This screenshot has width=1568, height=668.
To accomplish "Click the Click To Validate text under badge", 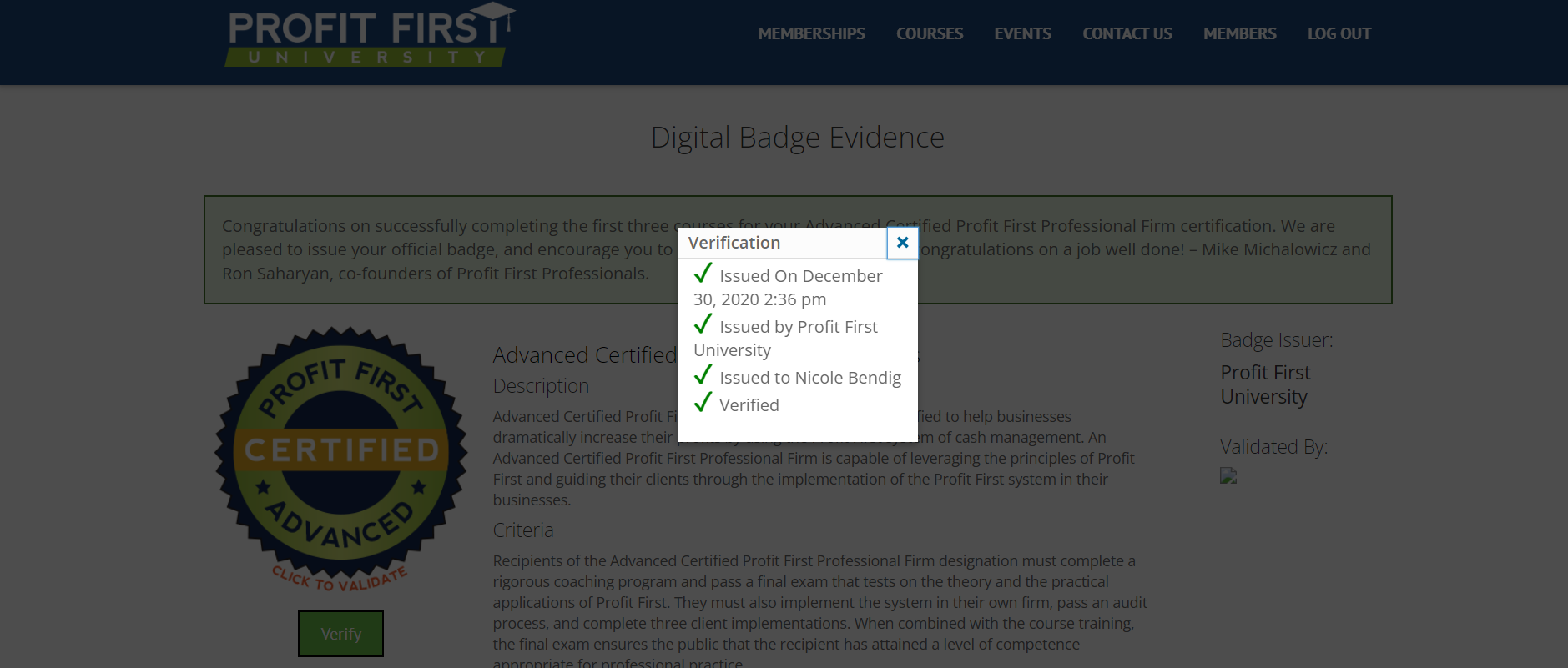I will [340, 579].
